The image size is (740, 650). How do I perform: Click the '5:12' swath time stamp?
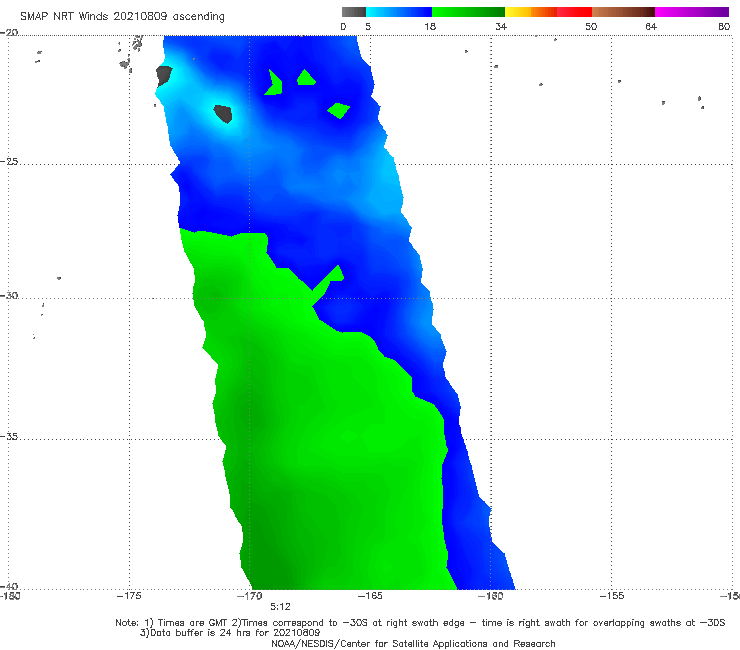(x=280, y=607)
